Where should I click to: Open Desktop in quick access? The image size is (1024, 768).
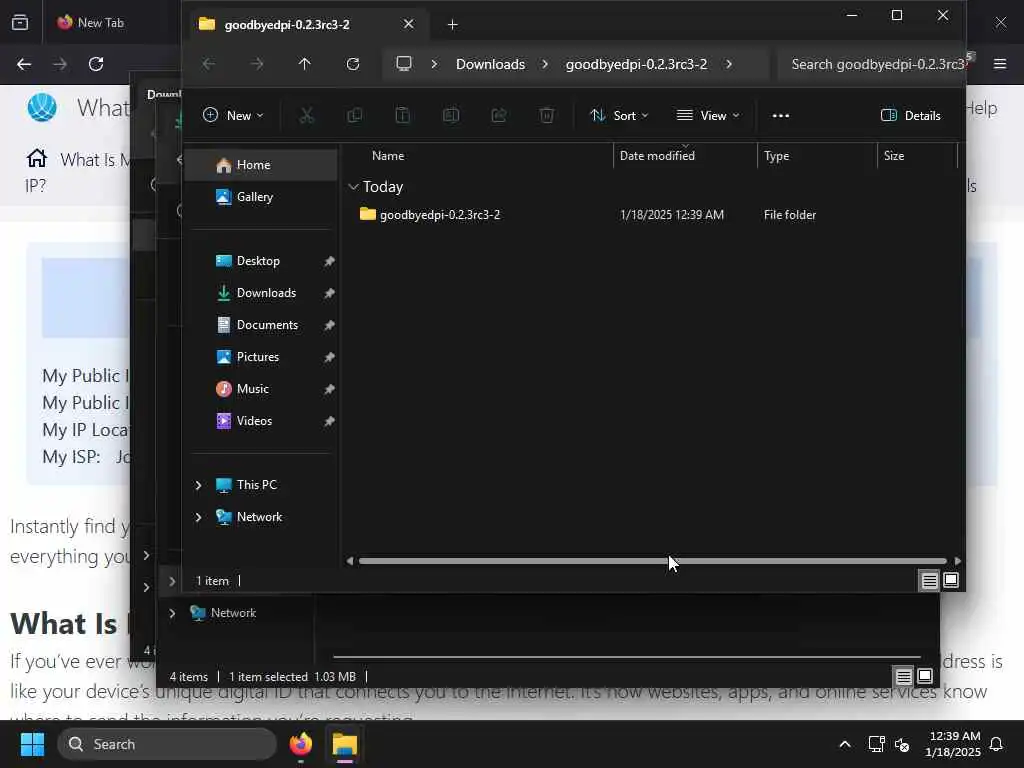pyautogui.click(x=261, y=261)
